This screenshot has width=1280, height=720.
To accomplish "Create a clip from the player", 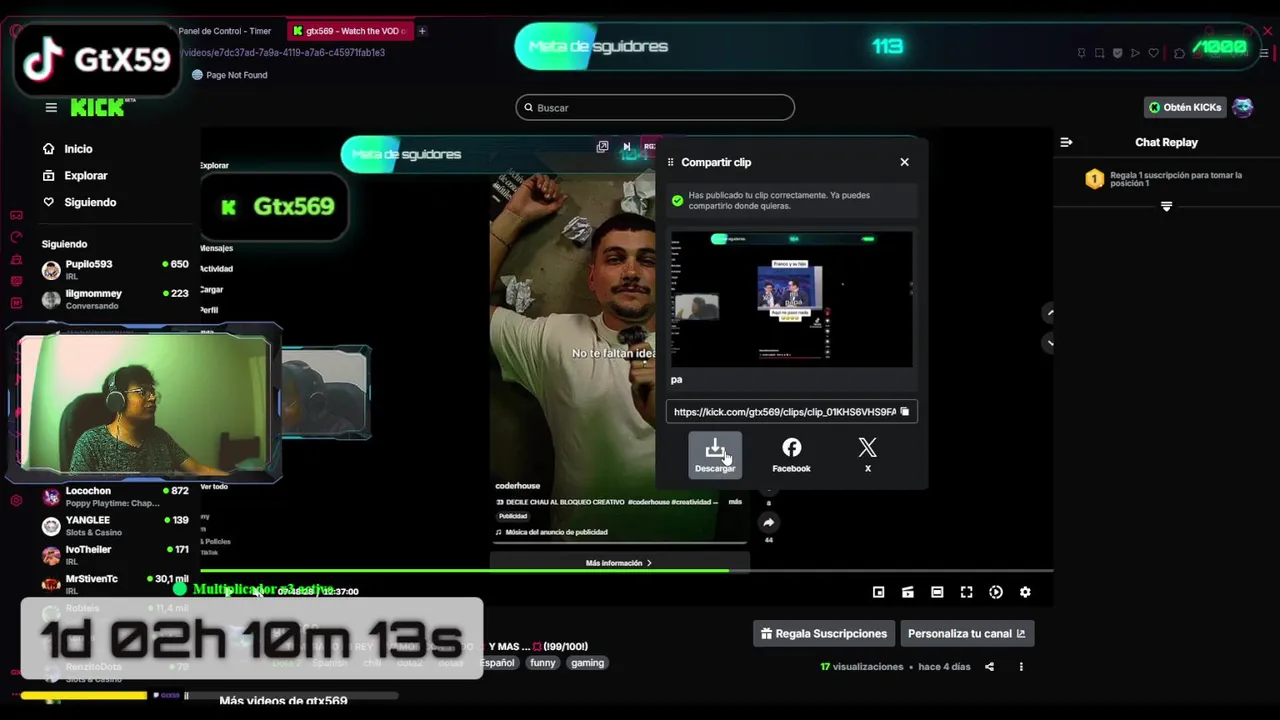I will click(x=908, y=592).
